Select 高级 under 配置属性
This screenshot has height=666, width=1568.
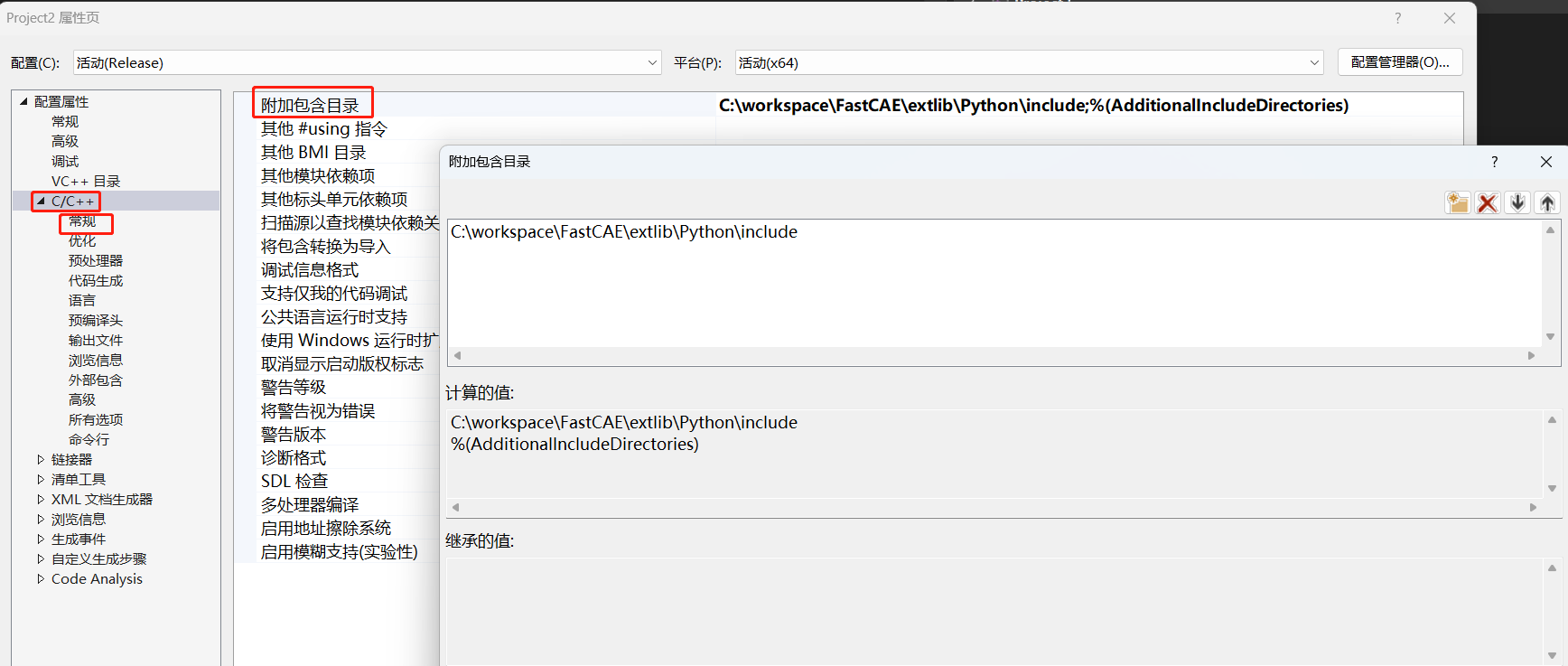pyautogui.click(x=65, y=141)
